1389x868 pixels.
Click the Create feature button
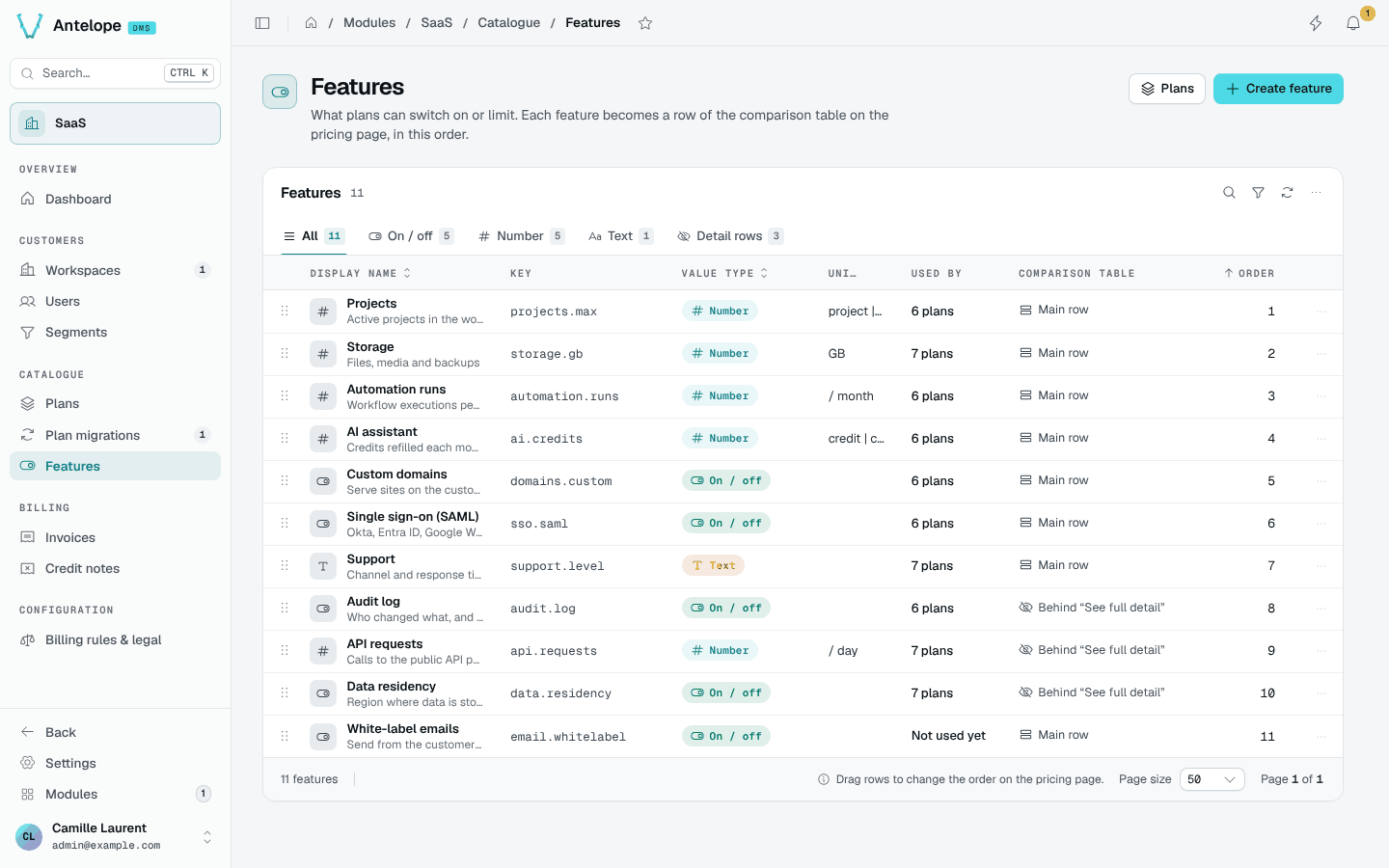point(1278,89)
